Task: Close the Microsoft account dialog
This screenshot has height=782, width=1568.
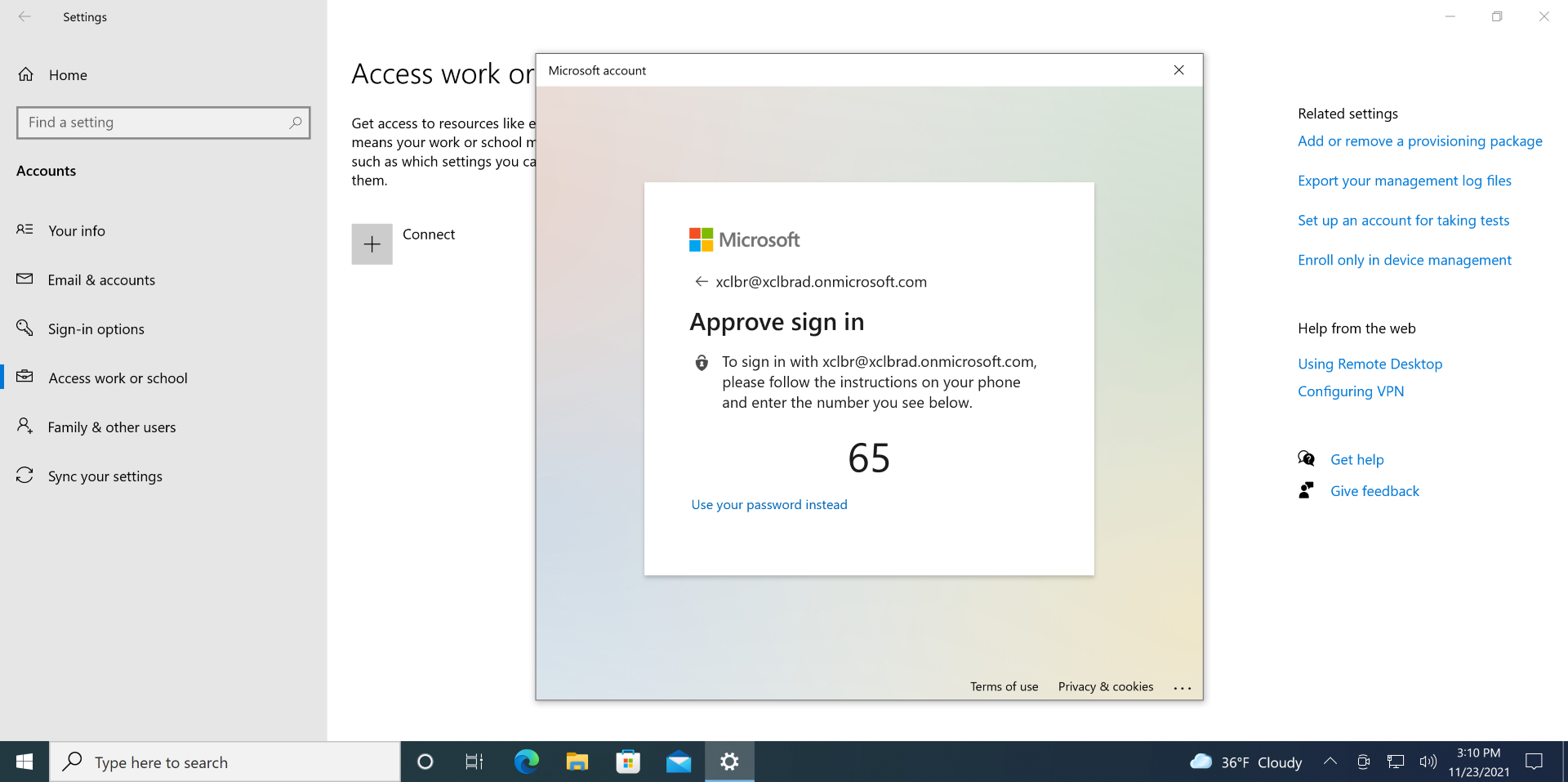Action: tap(1178, 70)
